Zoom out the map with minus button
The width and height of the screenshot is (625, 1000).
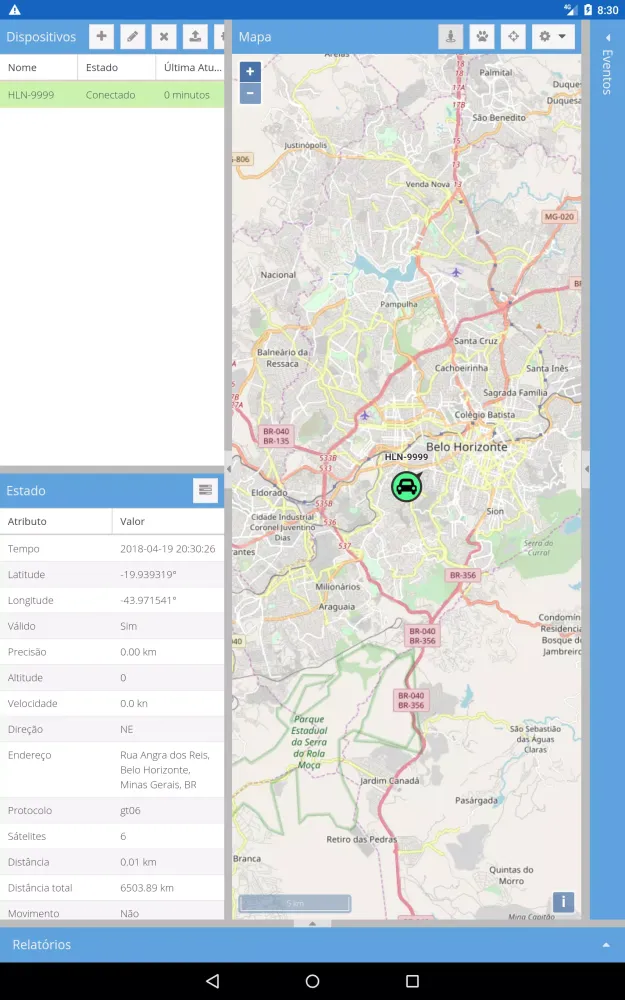pos(250,94)
